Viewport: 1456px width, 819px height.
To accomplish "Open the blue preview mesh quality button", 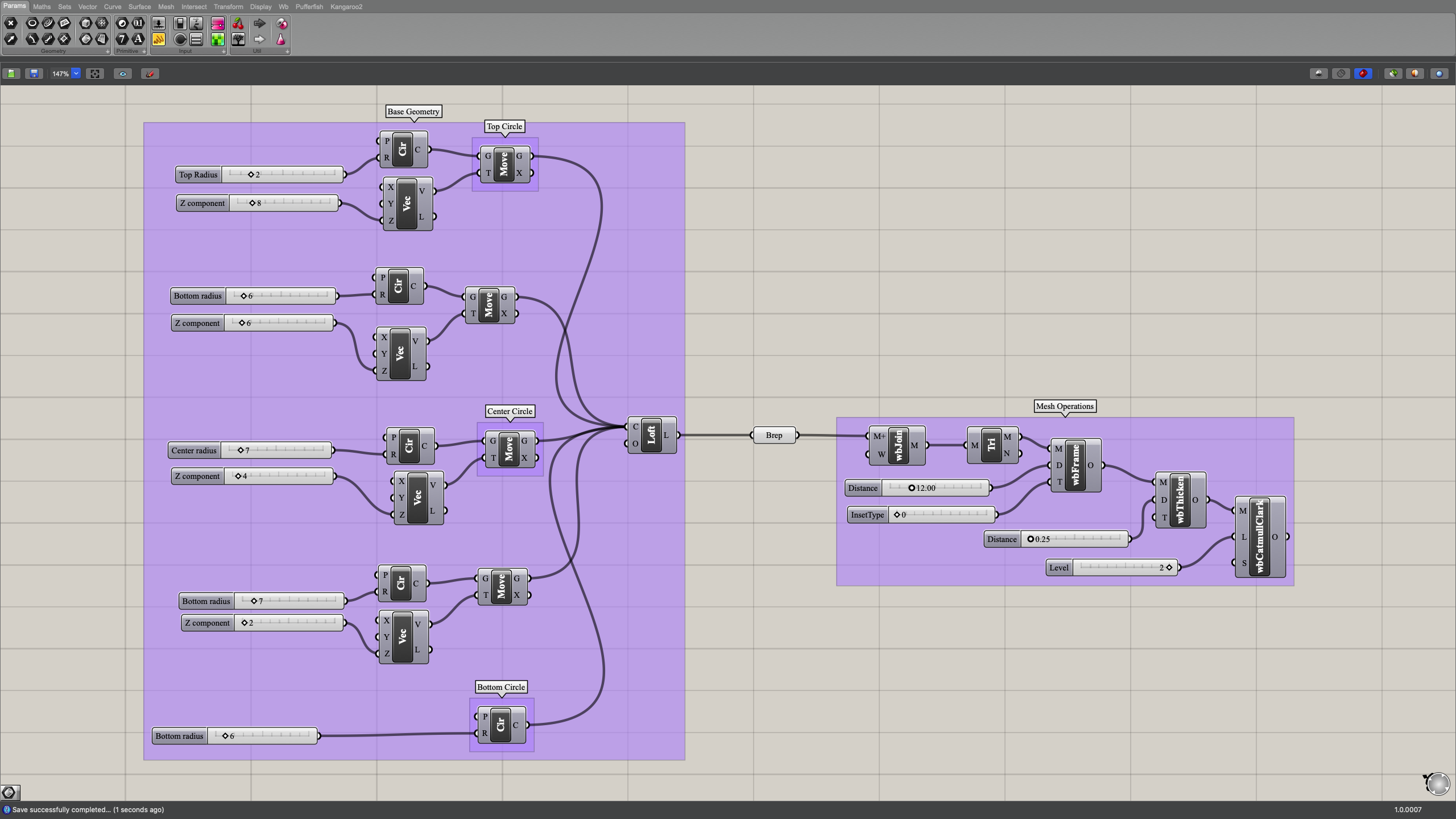I will pos(1440,73).
